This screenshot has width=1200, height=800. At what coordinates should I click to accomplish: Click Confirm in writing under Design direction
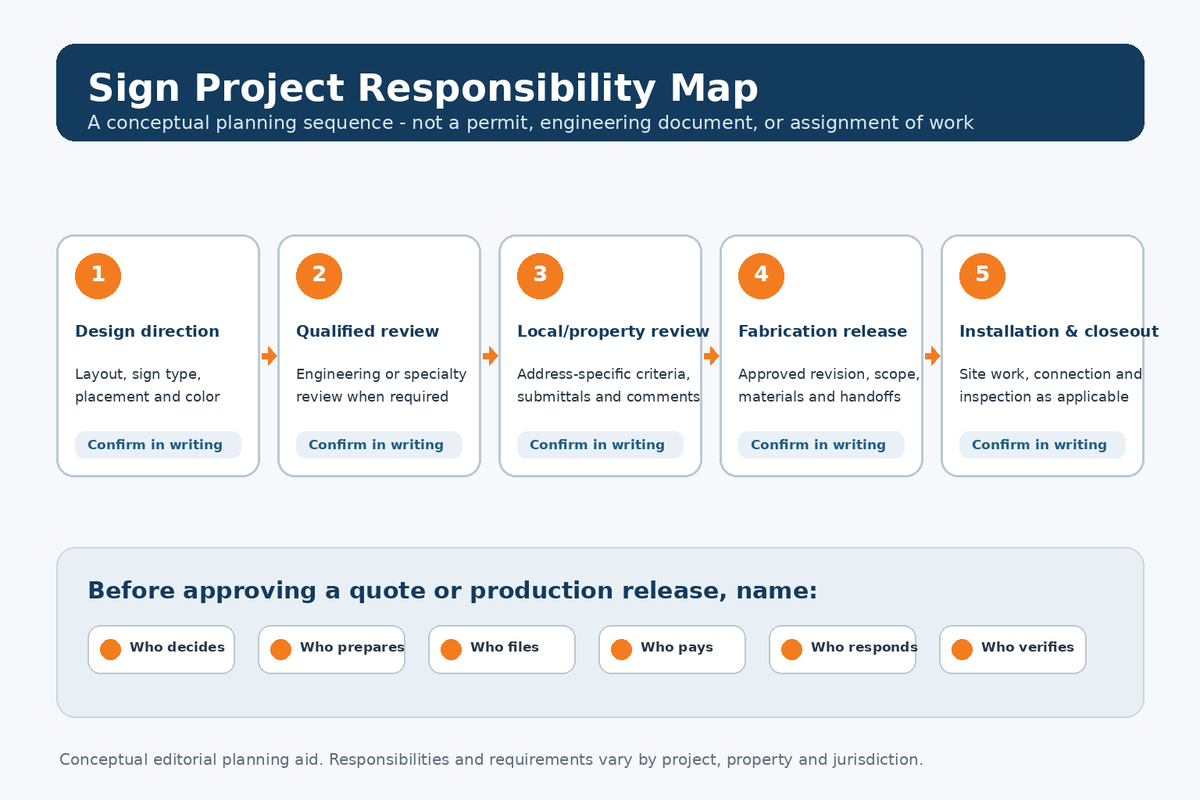158,445
